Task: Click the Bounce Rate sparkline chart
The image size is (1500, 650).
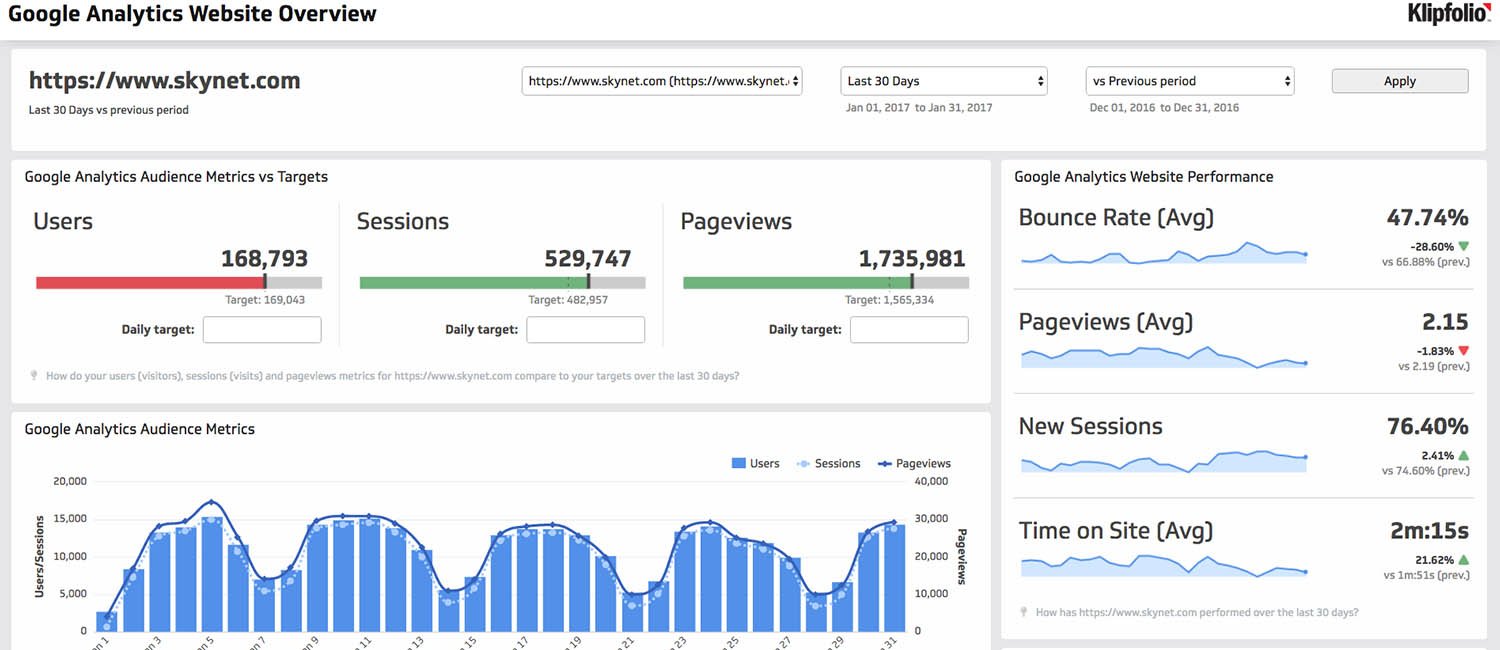Action: (1163, 255)
